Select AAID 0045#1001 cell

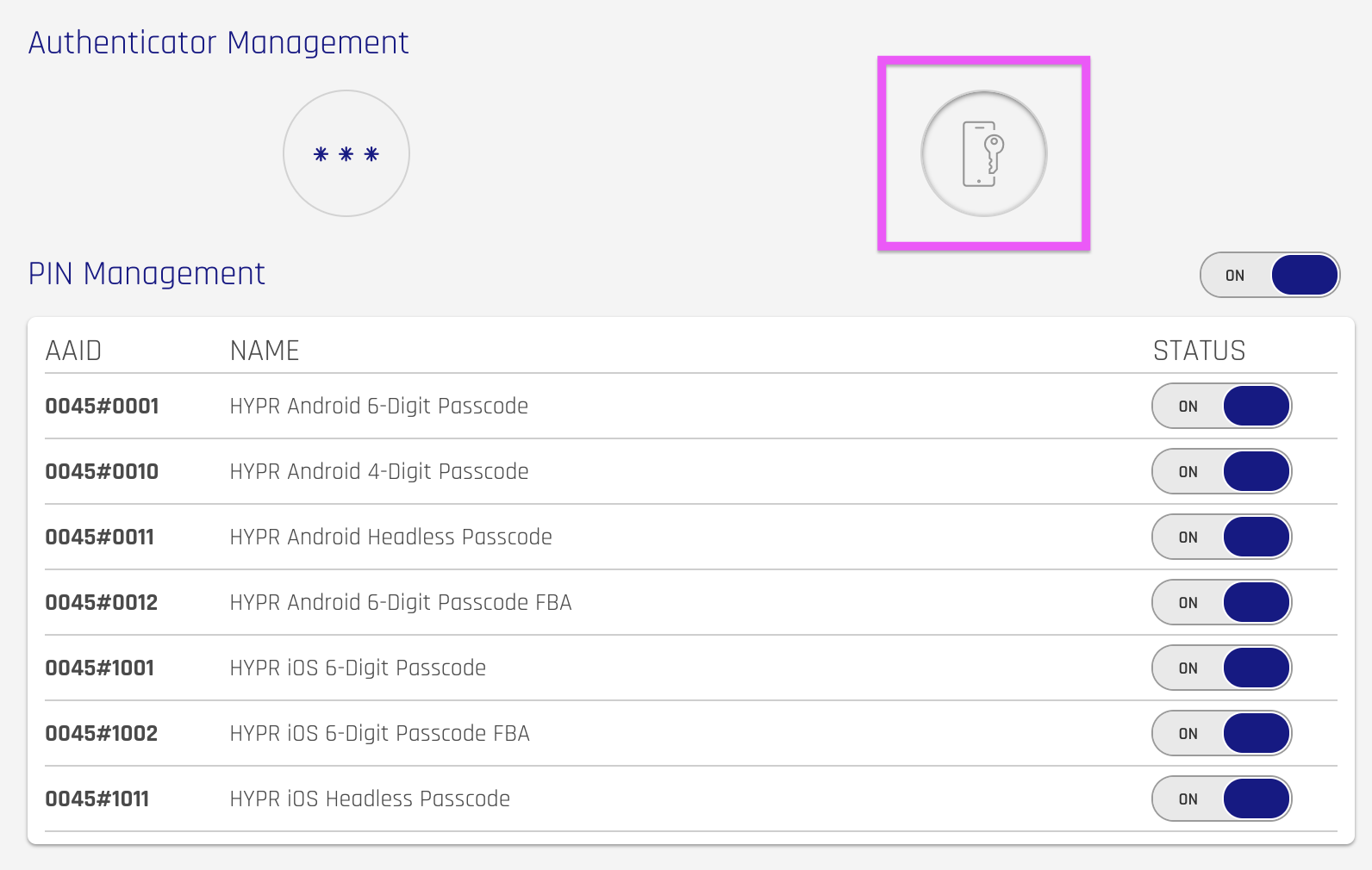[x=99, y=668]
